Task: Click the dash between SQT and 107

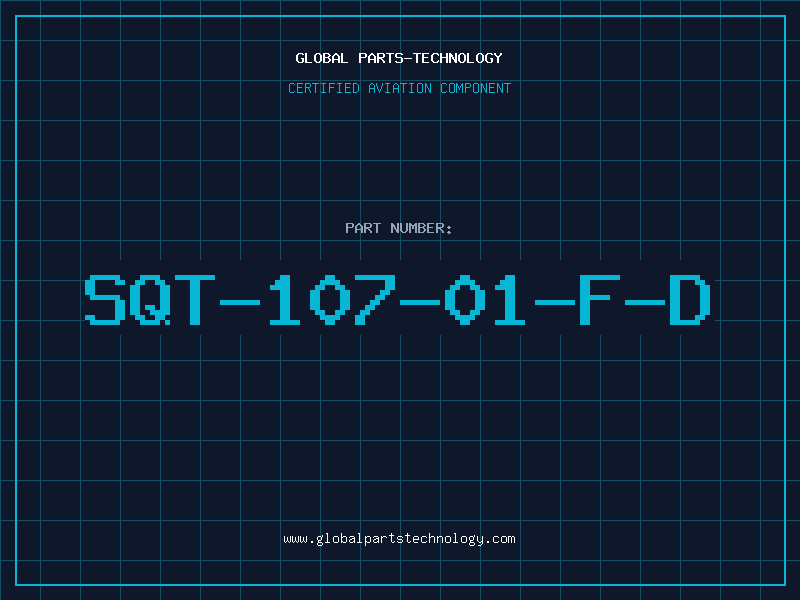Action: pos(240,303)
